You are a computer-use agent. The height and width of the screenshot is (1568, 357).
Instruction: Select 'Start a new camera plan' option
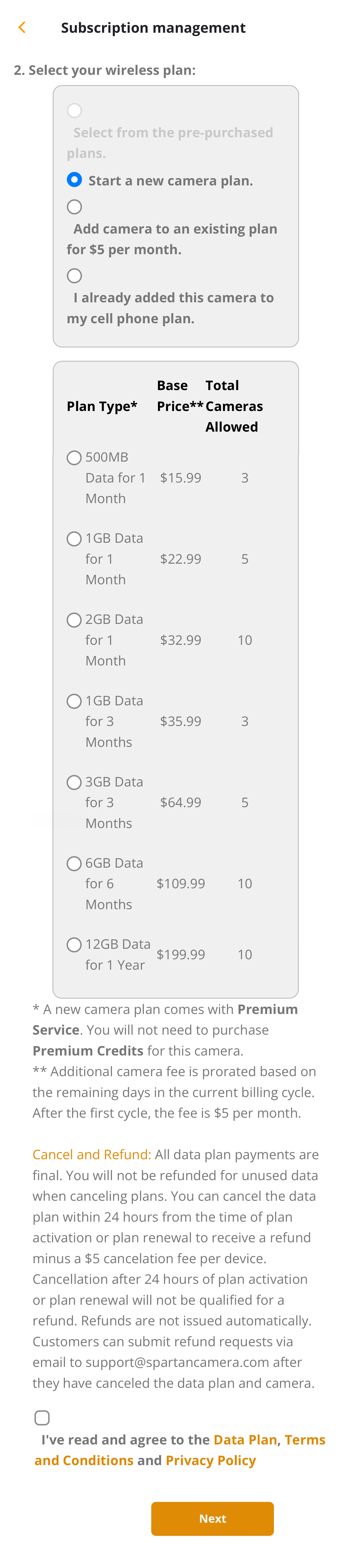pos(74,180)
